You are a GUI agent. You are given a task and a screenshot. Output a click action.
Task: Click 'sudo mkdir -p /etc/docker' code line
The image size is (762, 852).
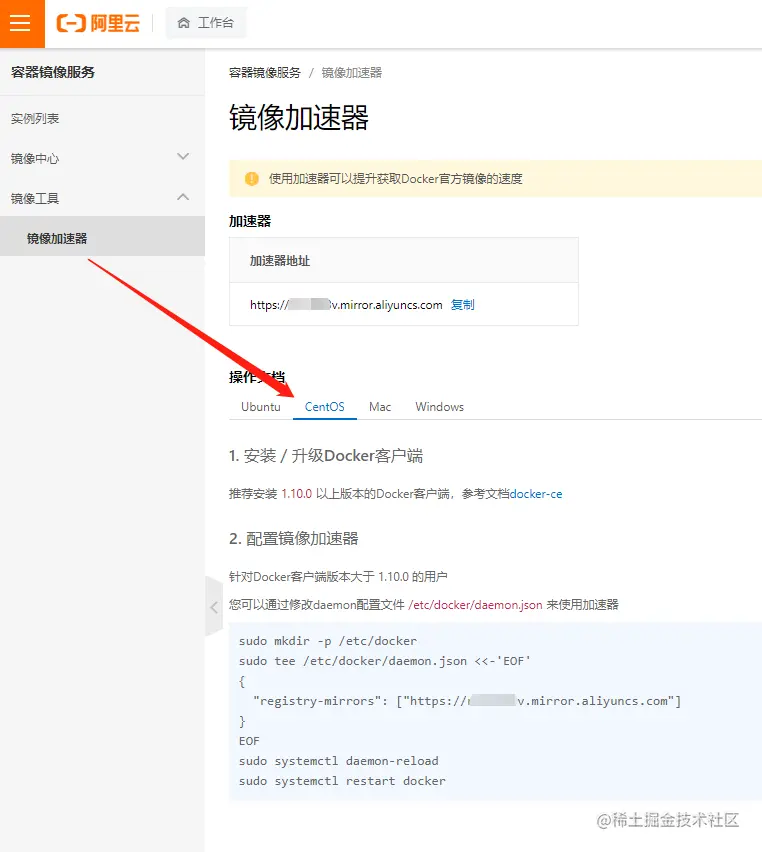click(328, 641)
